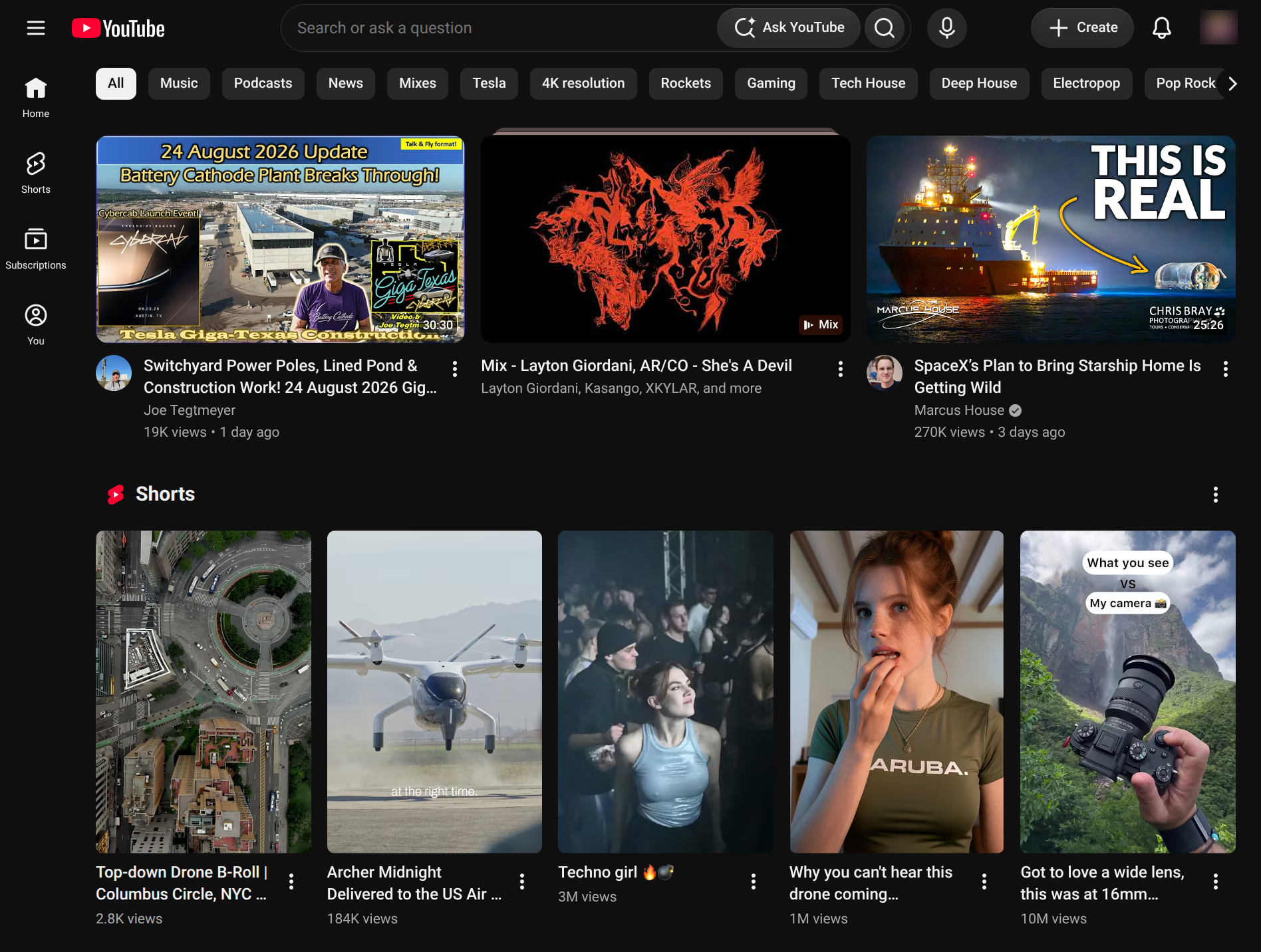This screenshot has width=1261, height=952.
Task: Filter by Pop Rock chip
Action: point(1185,84)
